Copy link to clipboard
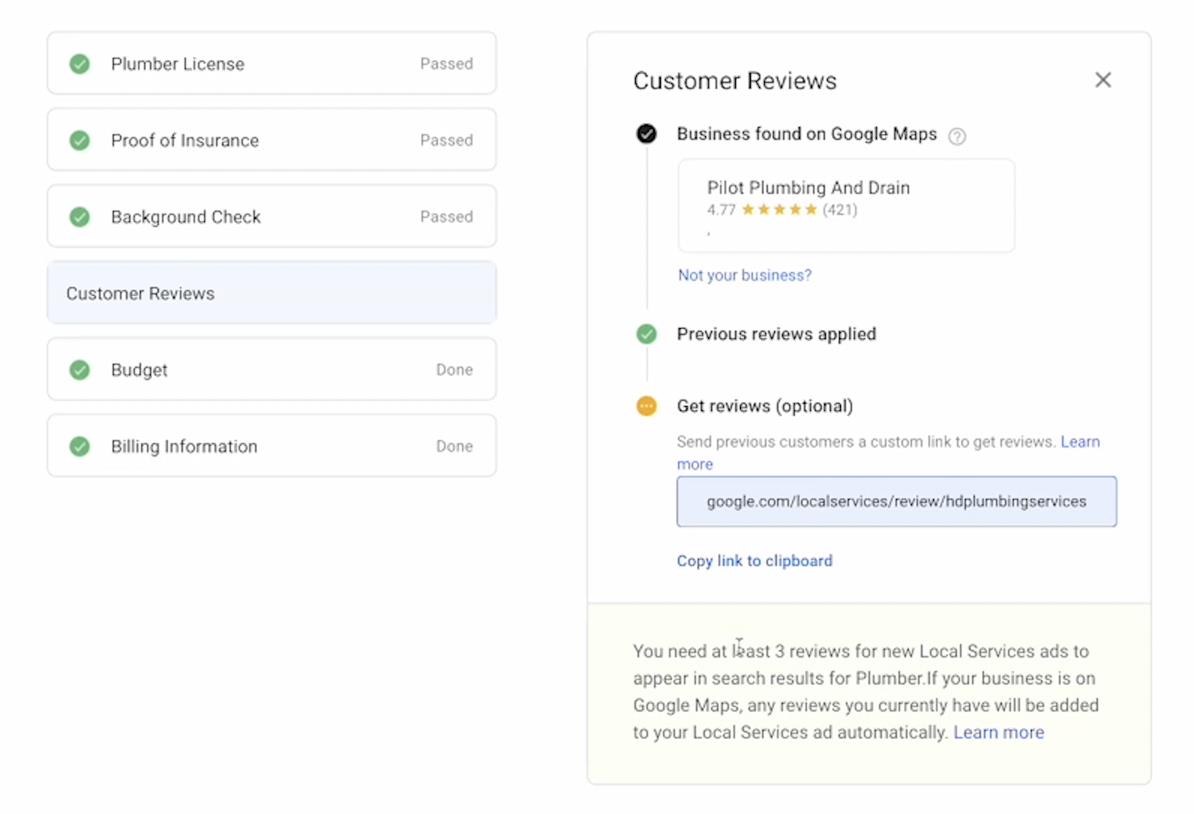Screen dimensions: 1194x814 pos(755,560)
